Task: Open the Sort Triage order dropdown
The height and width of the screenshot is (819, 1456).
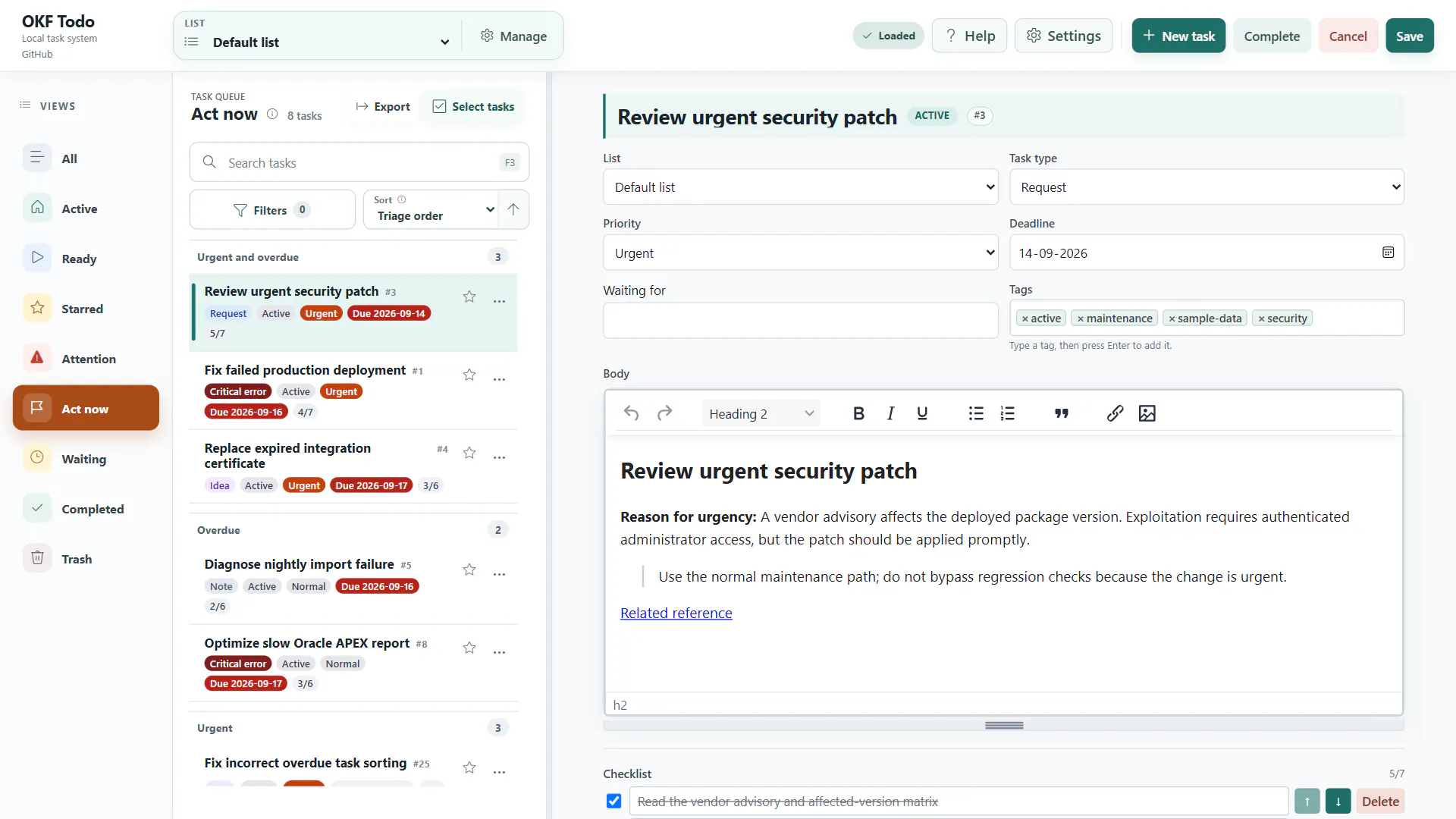Action: [x=431, y=209]
